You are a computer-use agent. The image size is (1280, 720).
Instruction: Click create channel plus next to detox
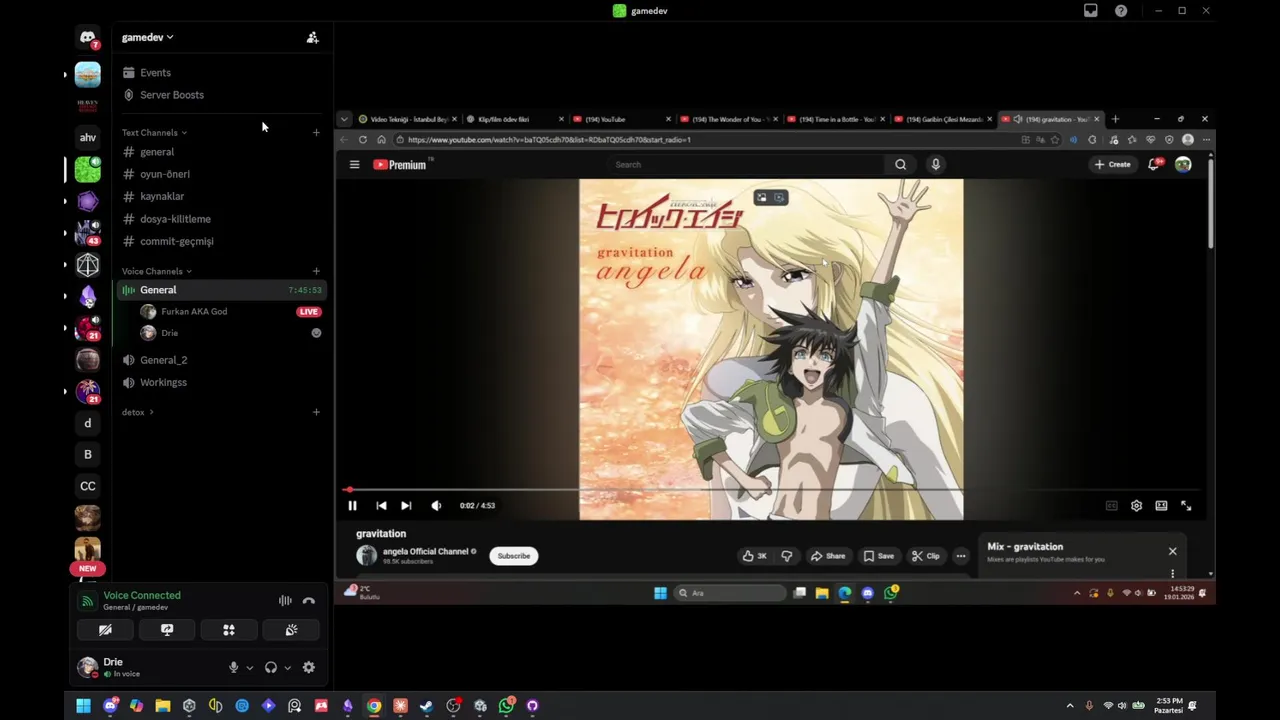[316, 412]
